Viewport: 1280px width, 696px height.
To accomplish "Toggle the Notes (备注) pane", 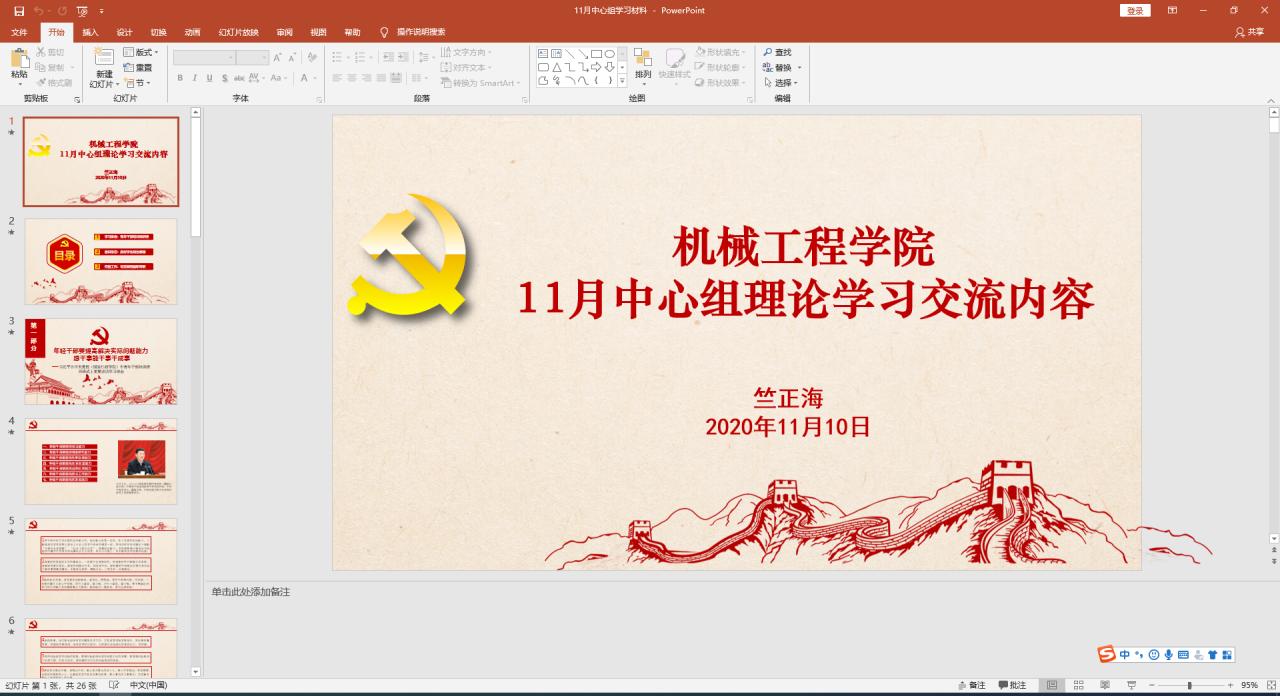I will [970, 685].
